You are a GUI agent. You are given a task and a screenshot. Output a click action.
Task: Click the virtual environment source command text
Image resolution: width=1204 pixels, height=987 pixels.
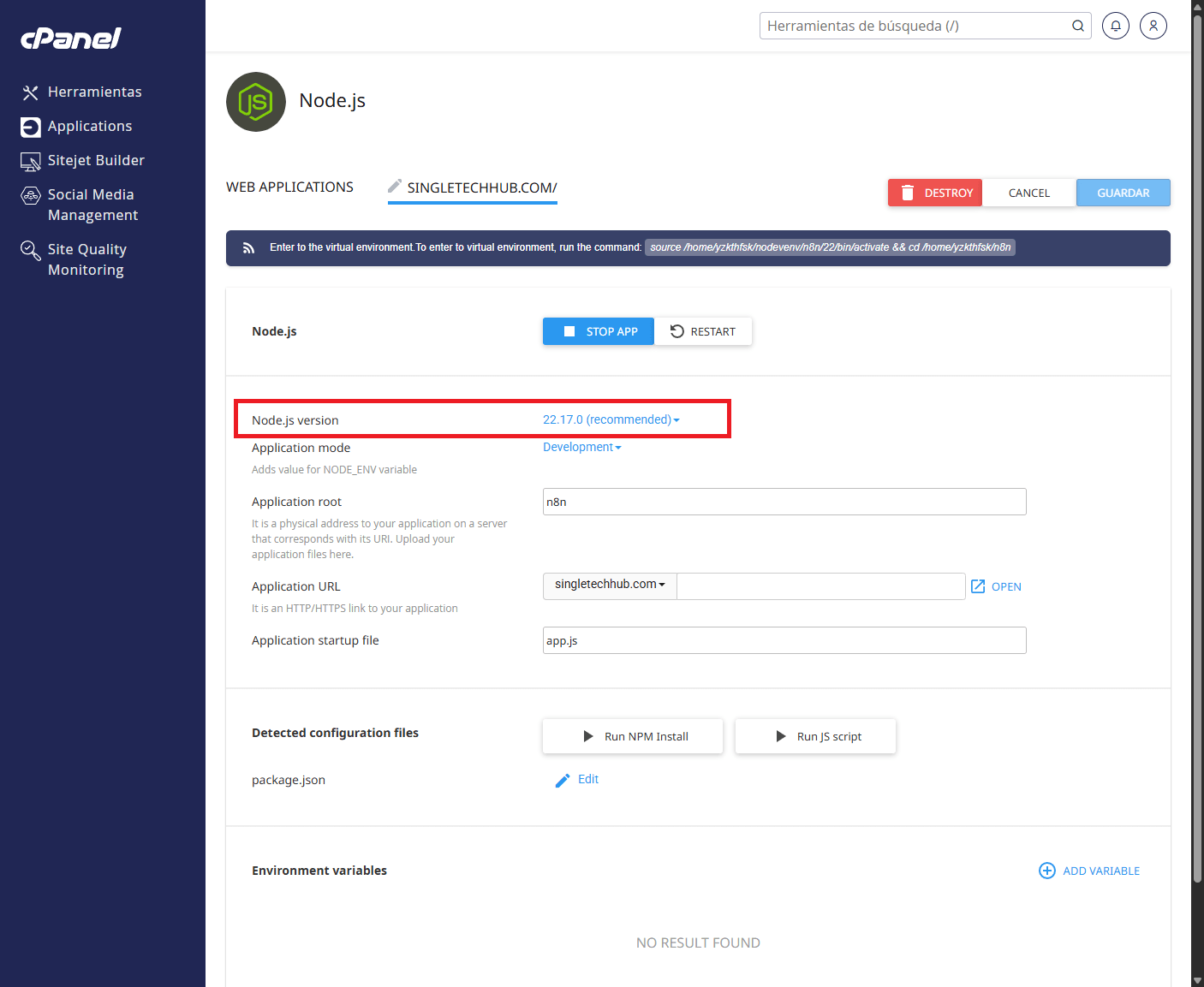(x=830, y=247)
